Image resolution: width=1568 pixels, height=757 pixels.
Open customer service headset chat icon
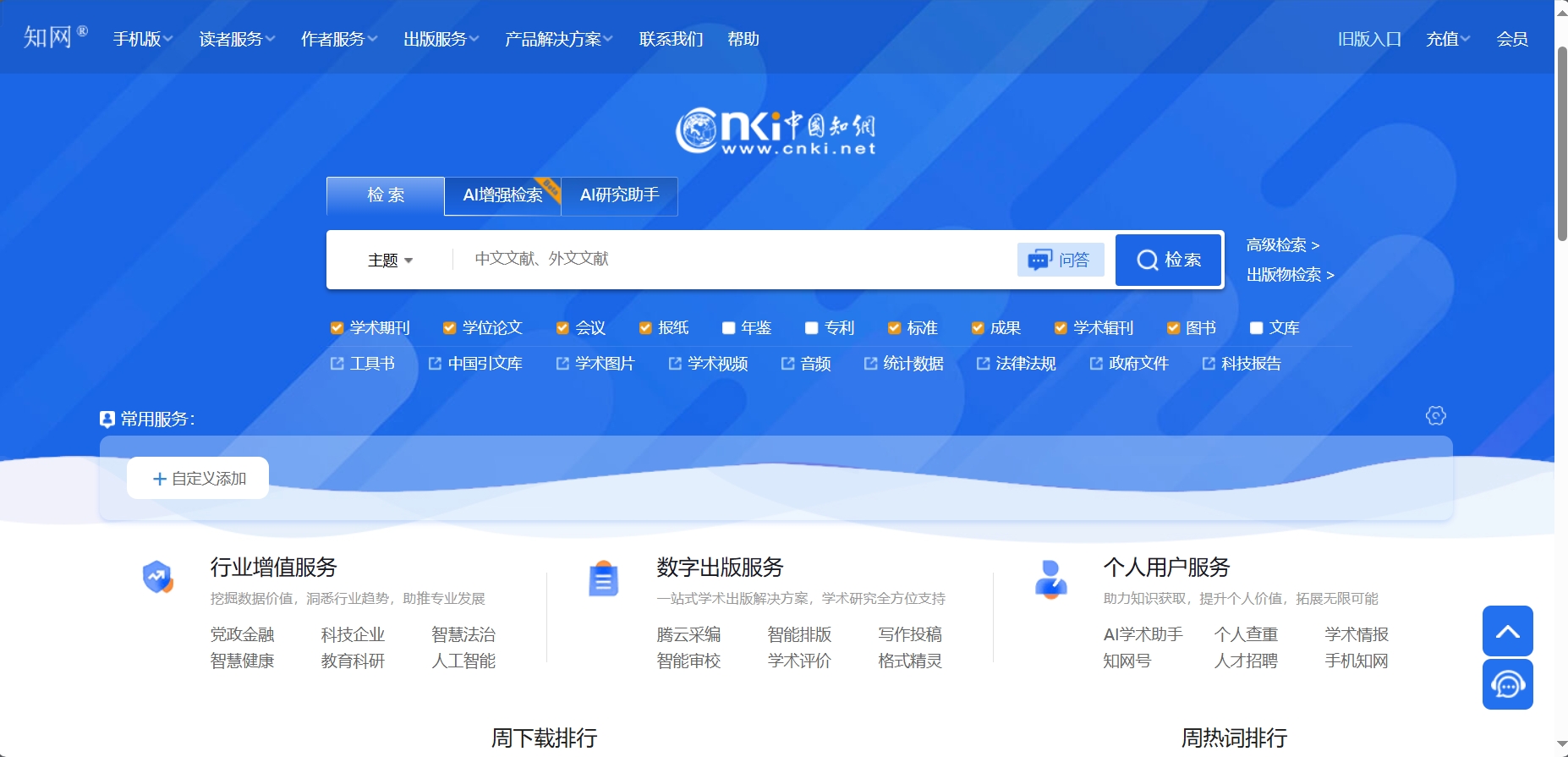tap(1507, 684)
